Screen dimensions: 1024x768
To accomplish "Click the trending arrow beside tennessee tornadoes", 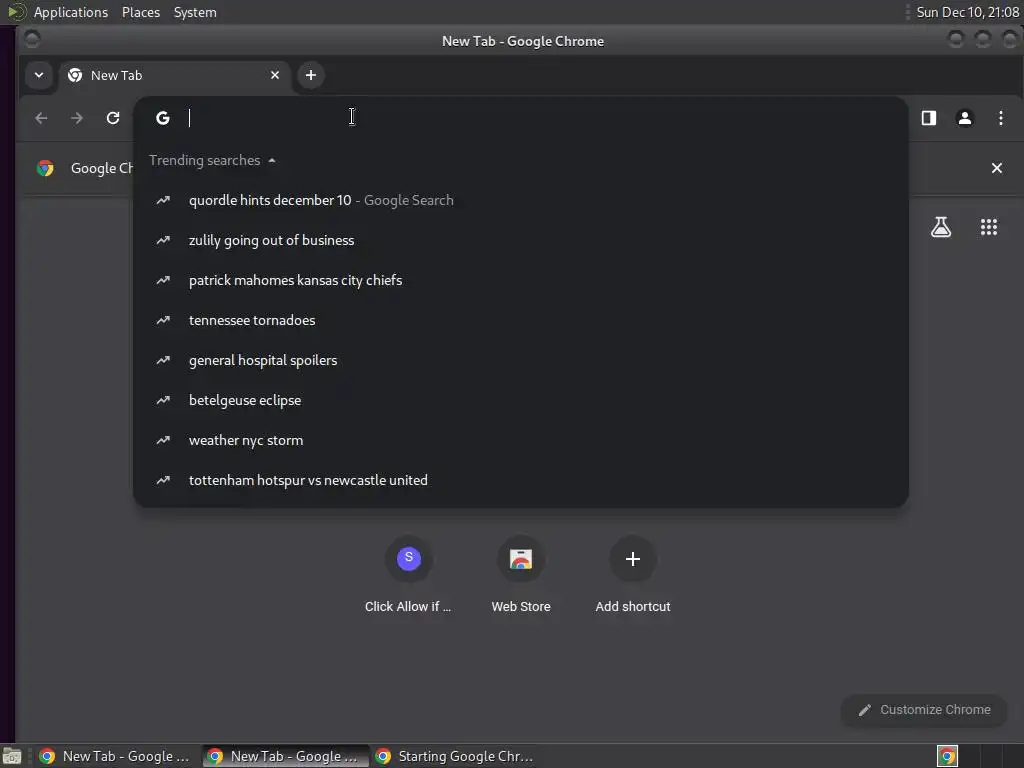I will [163, 320].
